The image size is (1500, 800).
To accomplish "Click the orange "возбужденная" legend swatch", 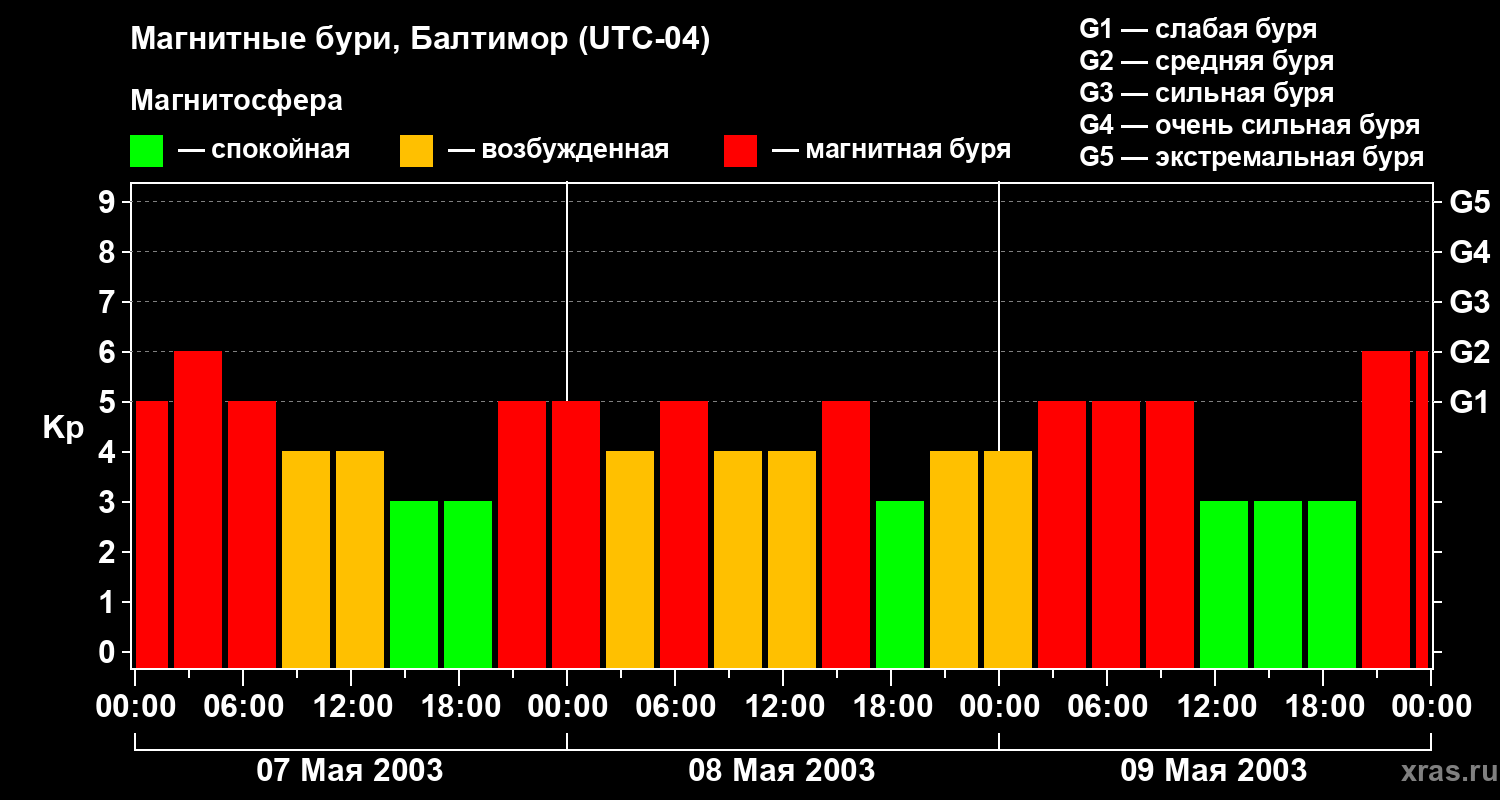I will [x=416, y=151].
